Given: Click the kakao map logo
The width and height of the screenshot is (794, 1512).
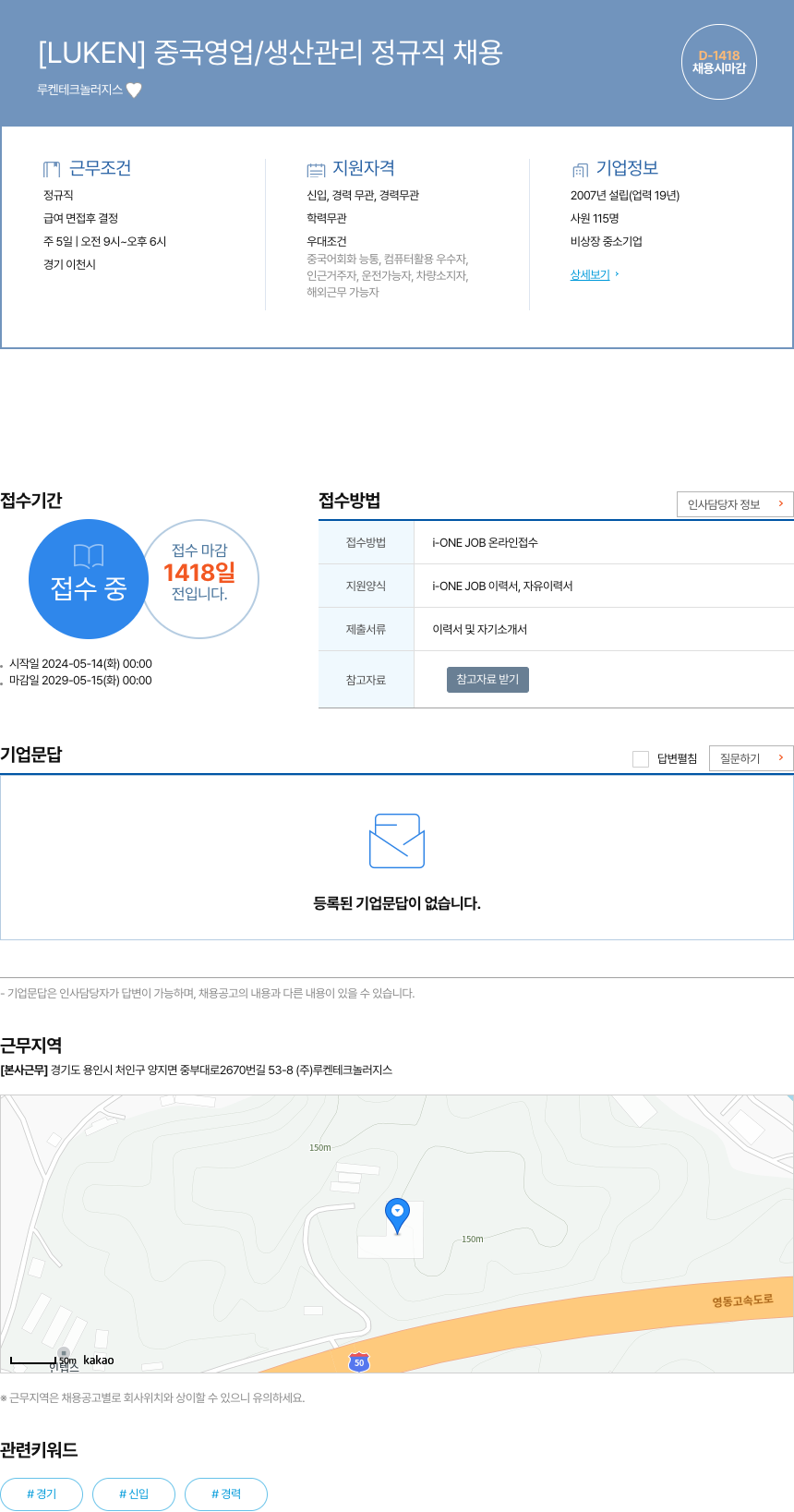Looking at the screenshot, I should point(99,1360).
